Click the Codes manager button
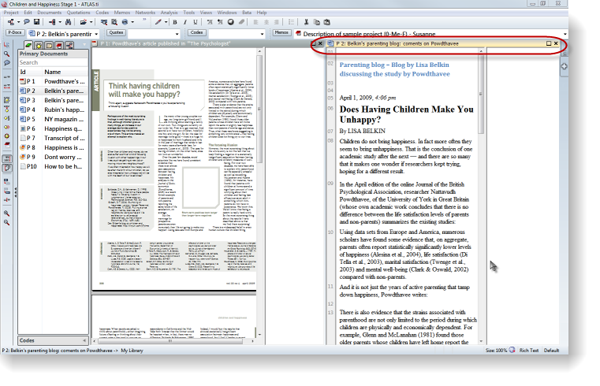Screen dimensions: 600x386 (197, 33)
